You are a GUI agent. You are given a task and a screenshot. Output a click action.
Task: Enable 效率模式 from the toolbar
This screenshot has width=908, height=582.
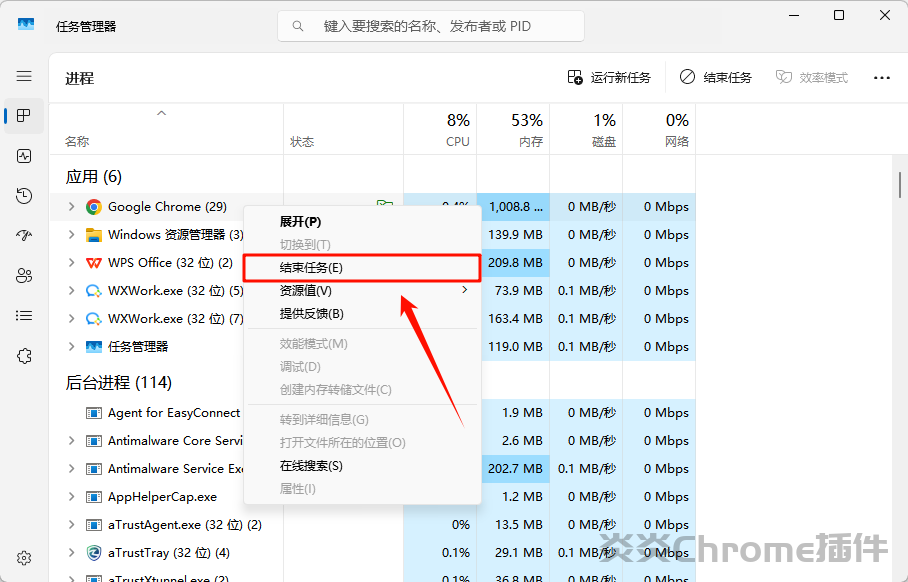coord(812,77)
